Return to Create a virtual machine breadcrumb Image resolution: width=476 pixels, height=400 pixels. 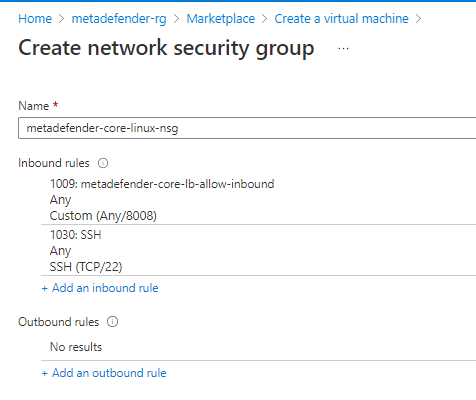(341, 19)
